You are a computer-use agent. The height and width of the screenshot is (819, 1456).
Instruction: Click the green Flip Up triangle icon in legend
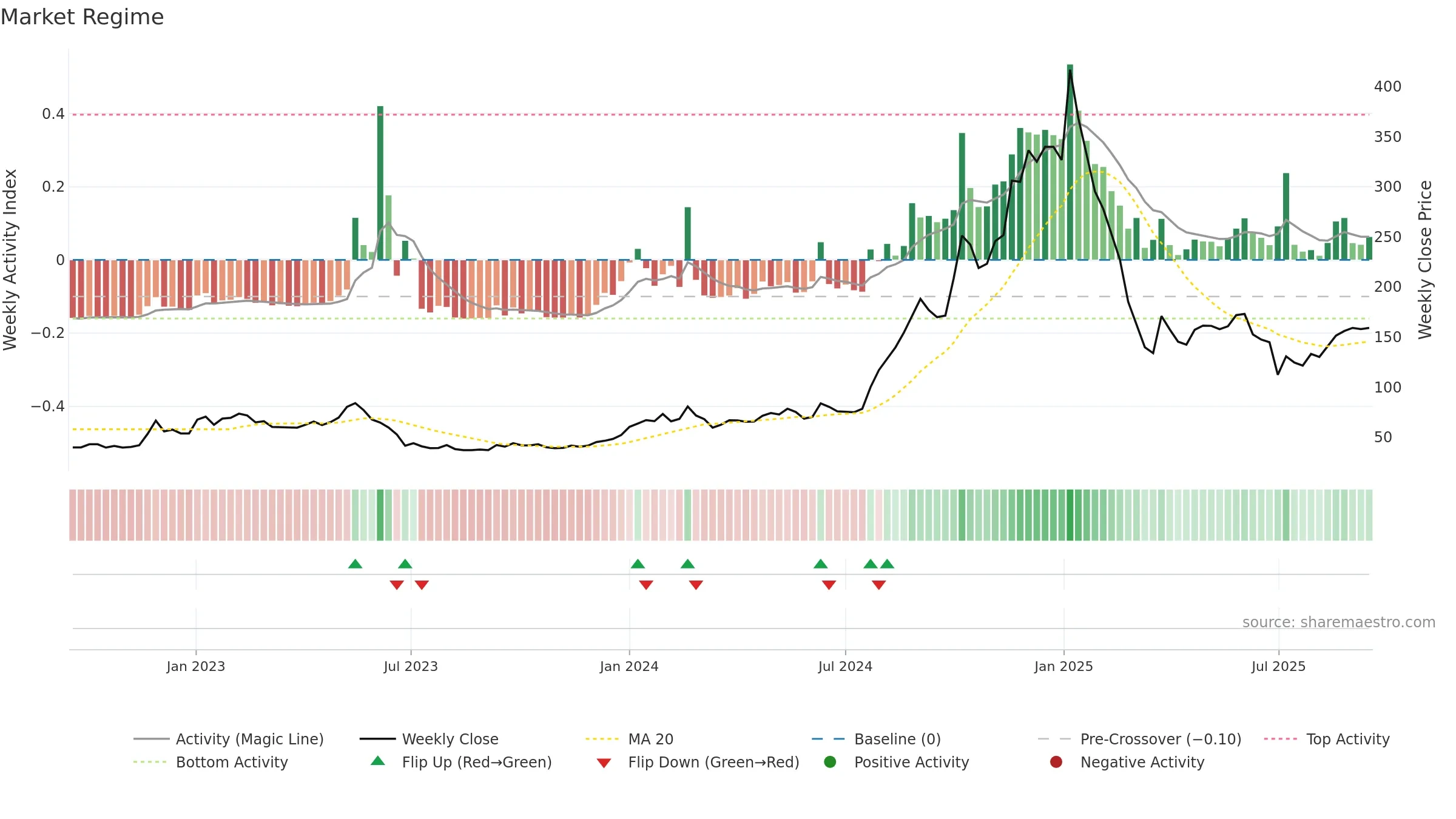click(x=378, y=761)
